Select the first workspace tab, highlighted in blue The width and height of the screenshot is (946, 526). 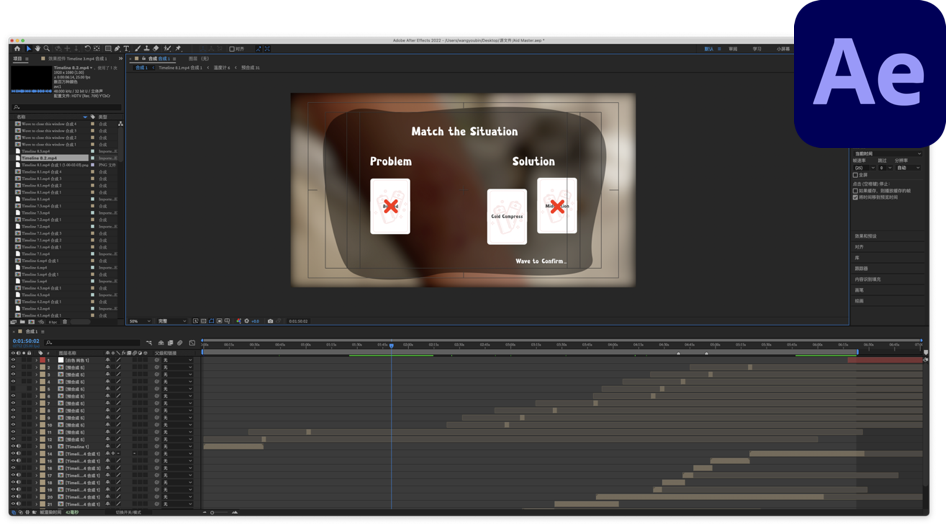(x=709, y=49)
